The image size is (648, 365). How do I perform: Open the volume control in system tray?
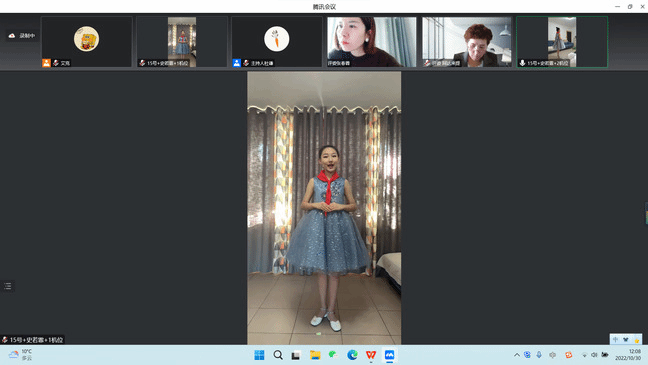point(594,355)
